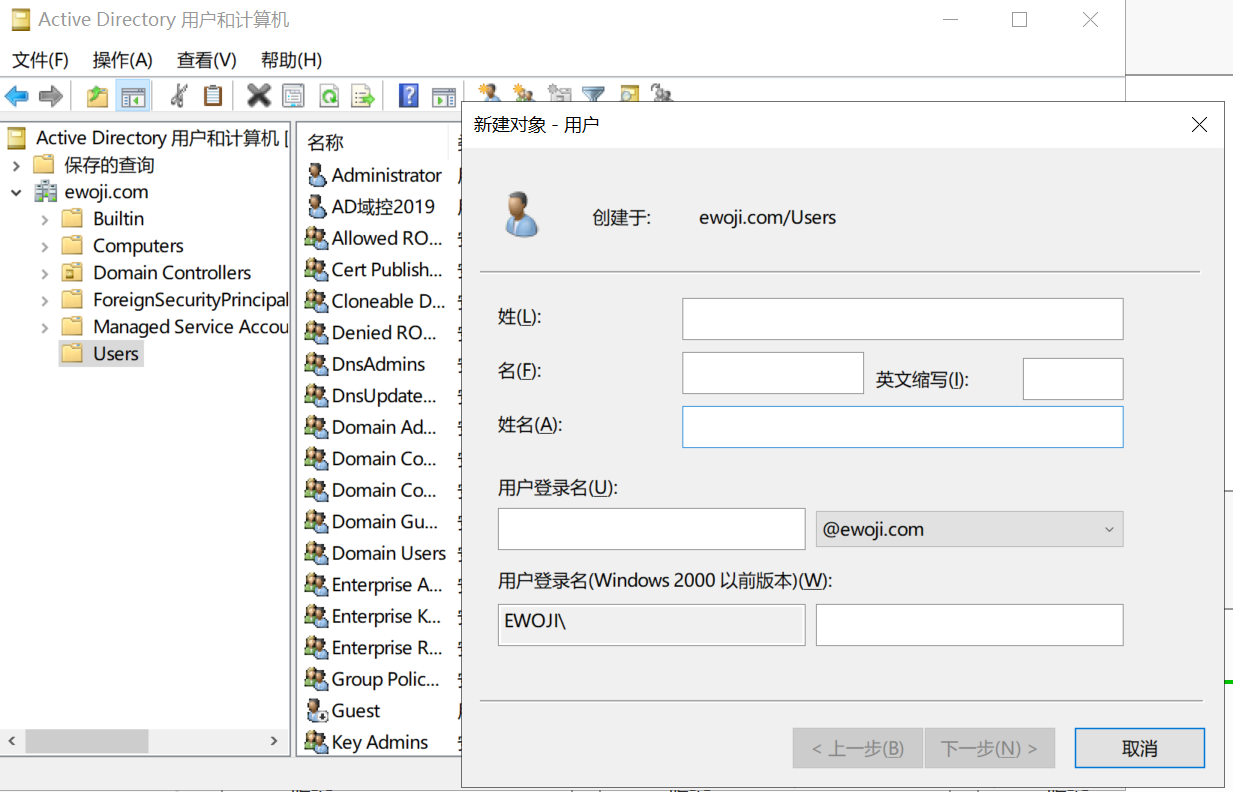
Task: Click the 保存的查询 folder icon
Action: coord(43,165)
